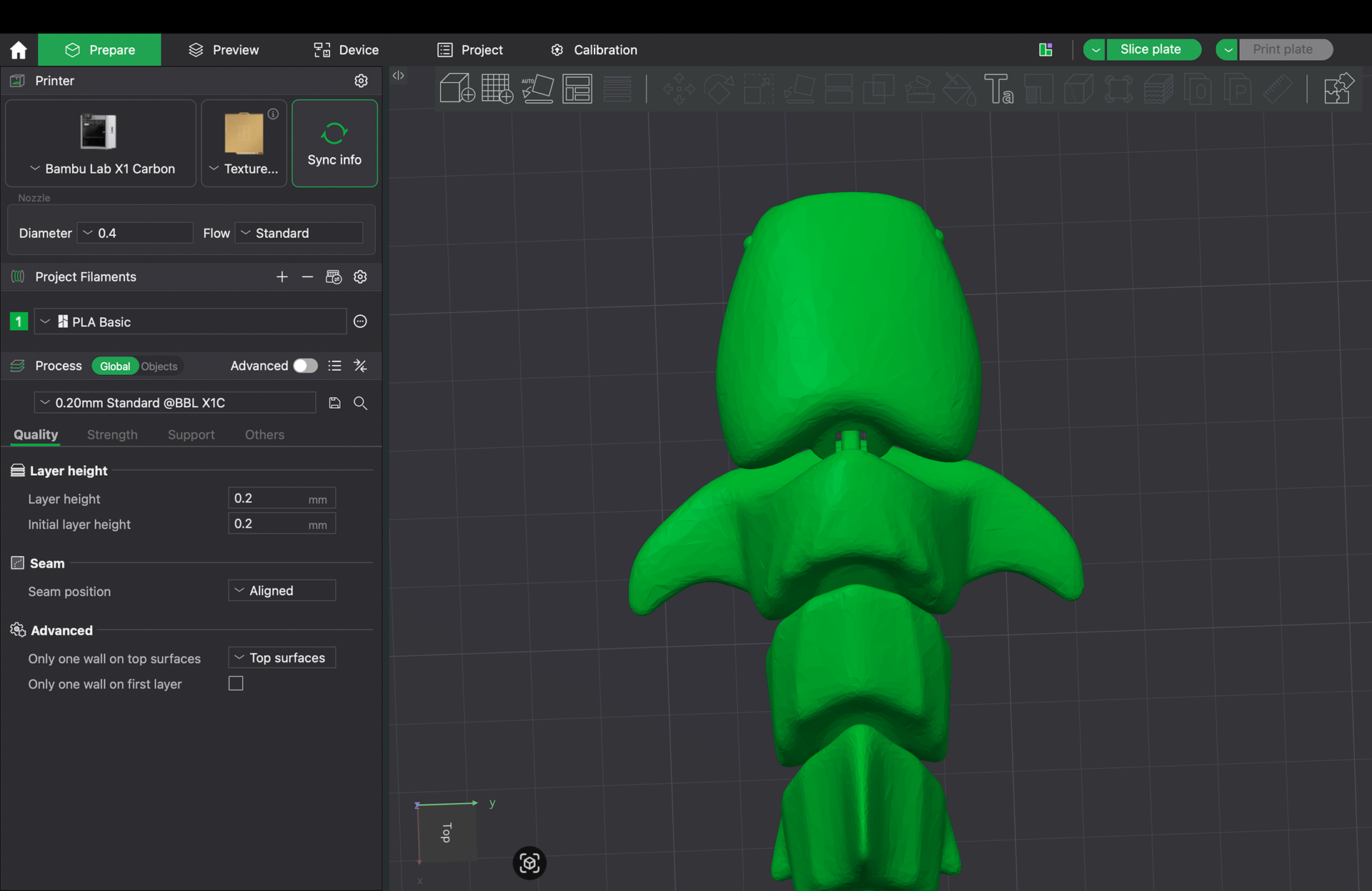Click the Sync info button
1372x891 pixels.
(334, 144)
